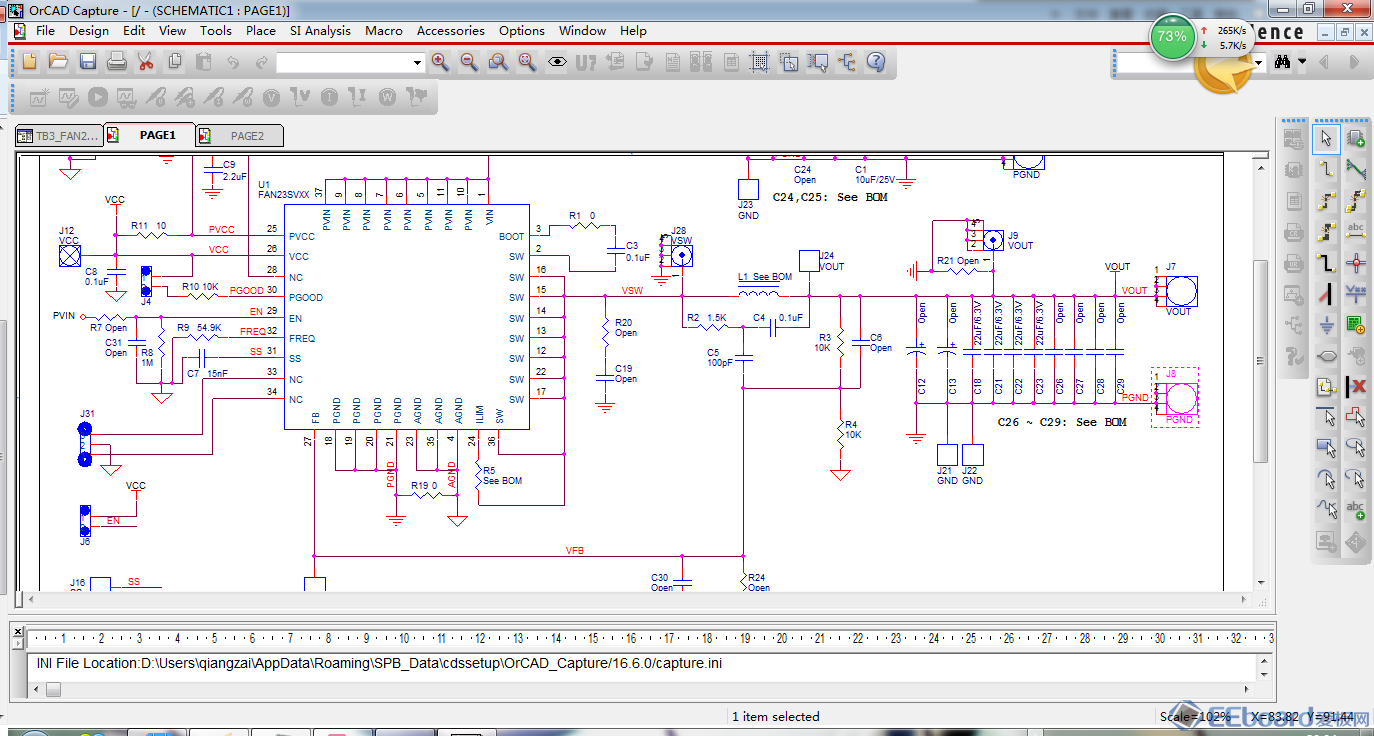1374x736 pixels.
Task: Switch to the TB3_FAN2 project tab
Action: (x=59, y=136)
